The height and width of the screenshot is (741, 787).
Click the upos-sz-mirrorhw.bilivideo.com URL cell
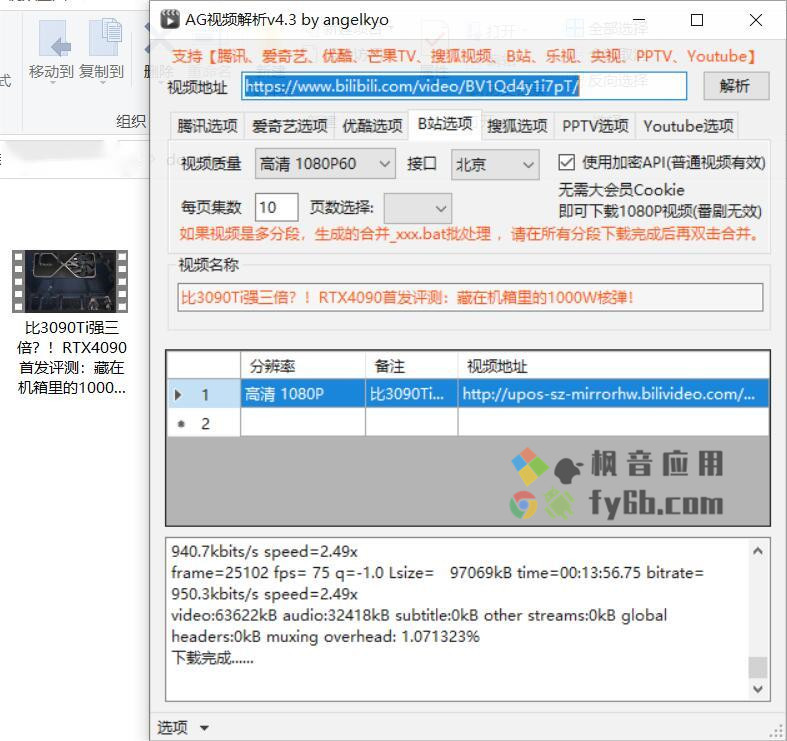[x=613, y=394]
